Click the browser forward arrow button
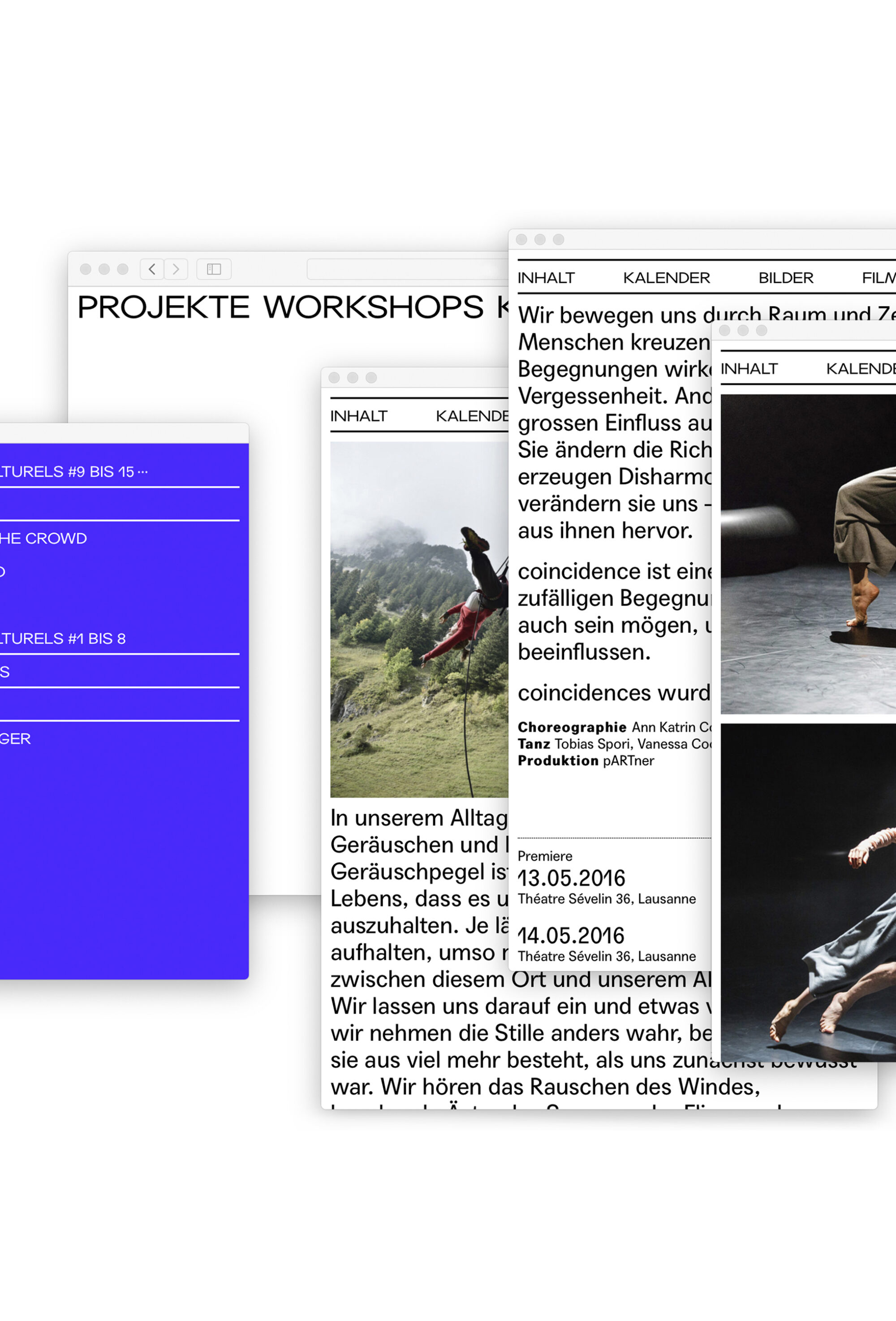The image size is (896, 1321). pos(176,269)
